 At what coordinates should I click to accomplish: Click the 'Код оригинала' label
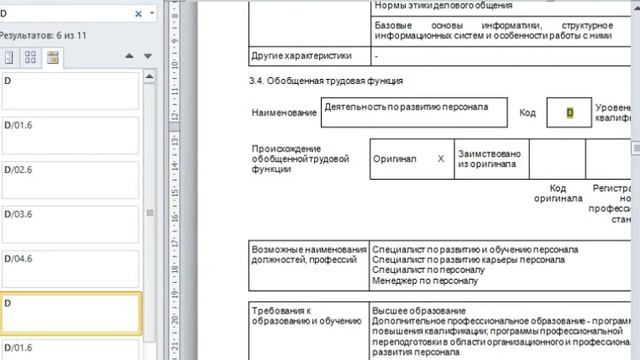tap(558, 193)
